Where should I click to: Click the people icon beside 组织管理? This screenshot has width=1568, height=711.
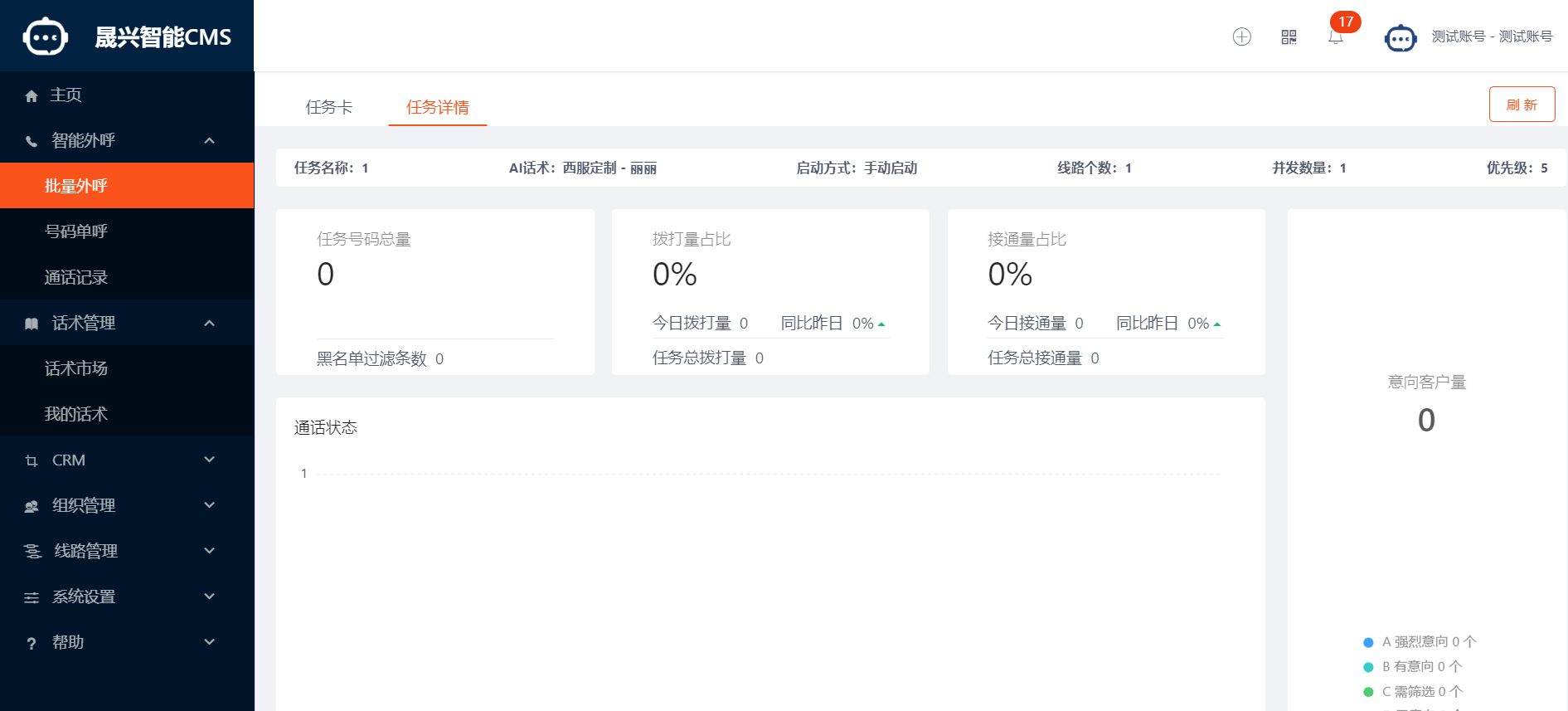point(32,506)
